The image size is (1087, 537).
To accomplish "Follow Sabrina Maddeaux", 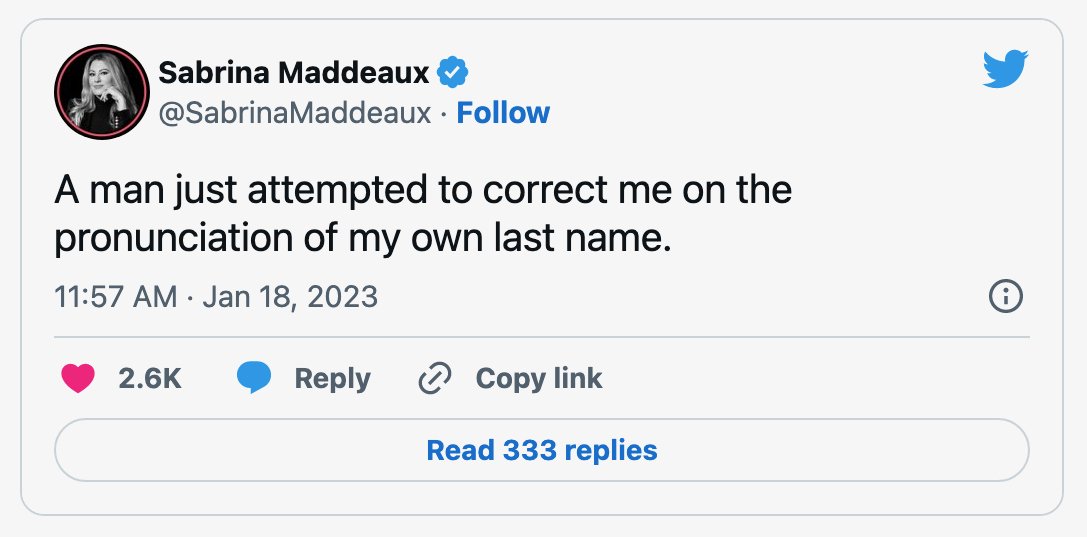I will pyautogui.click(x=503, y=113).
